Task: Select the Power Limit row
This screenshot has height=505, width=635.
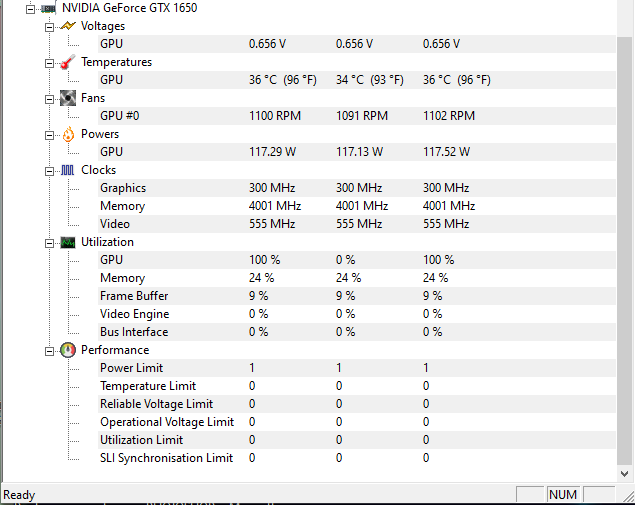Action: pos(357,368)
